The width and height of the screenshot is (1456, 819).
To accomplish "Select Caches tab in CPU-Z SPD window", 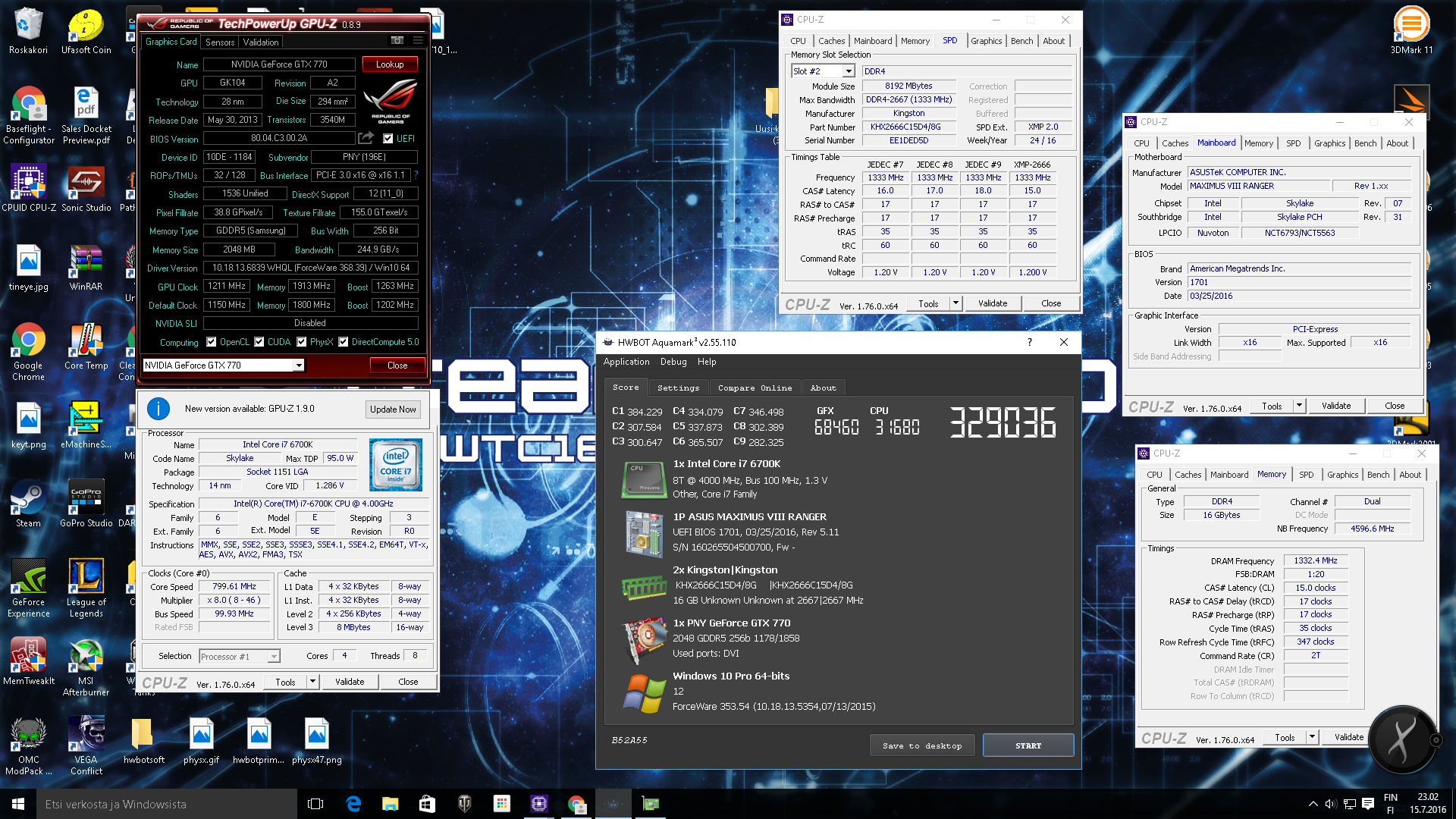I will [x=831, y=41].
